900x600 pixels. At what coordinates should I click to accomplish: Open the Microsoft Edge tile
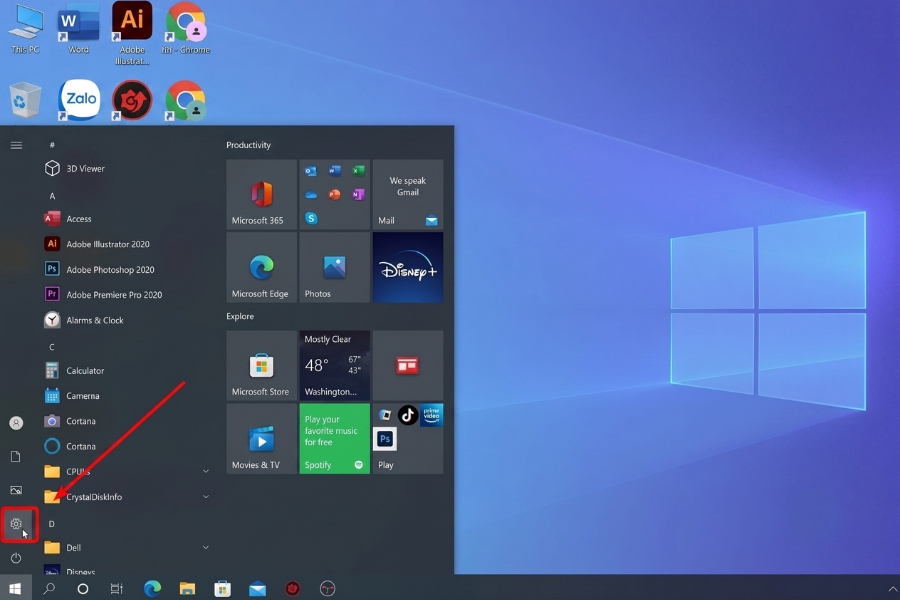pos(262,268)
